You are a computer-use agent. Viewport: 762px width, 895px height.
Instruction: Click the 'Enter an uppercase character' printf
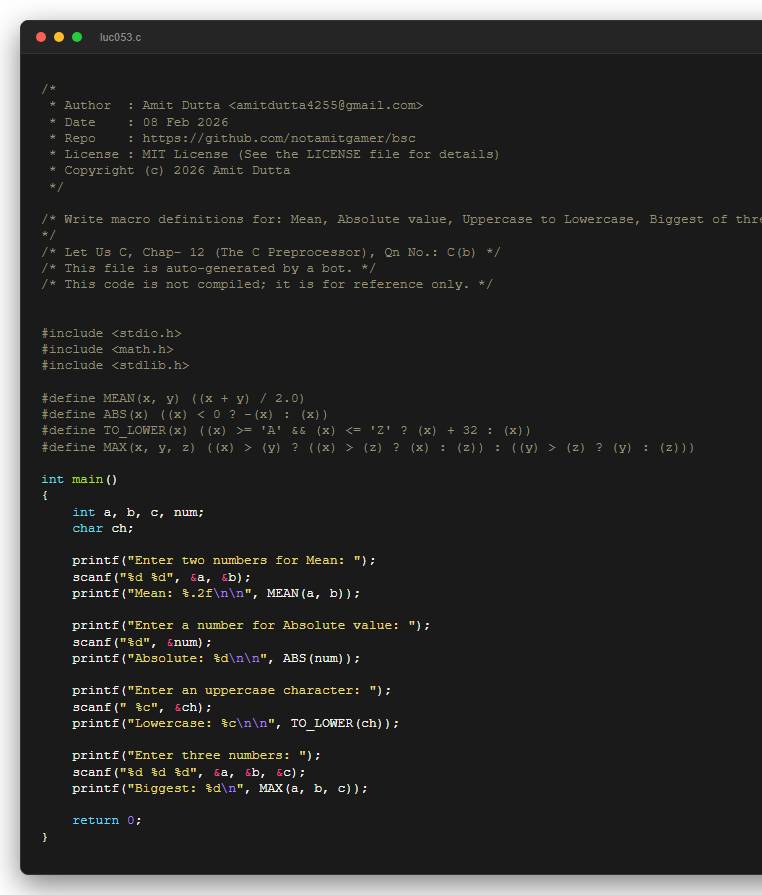click(x=232, y=691)
